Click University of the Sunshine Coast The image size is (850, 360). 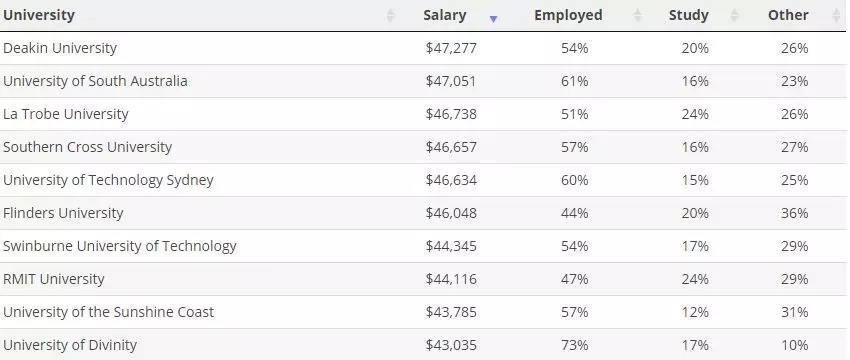point(108,312)
